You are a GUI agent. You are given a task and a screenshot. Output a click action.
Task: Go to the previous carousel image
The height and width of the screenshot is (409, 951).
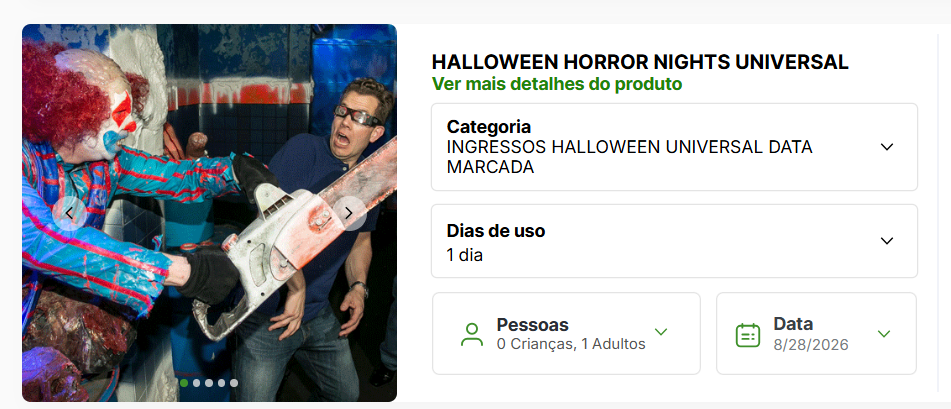(x=69, y=213)
